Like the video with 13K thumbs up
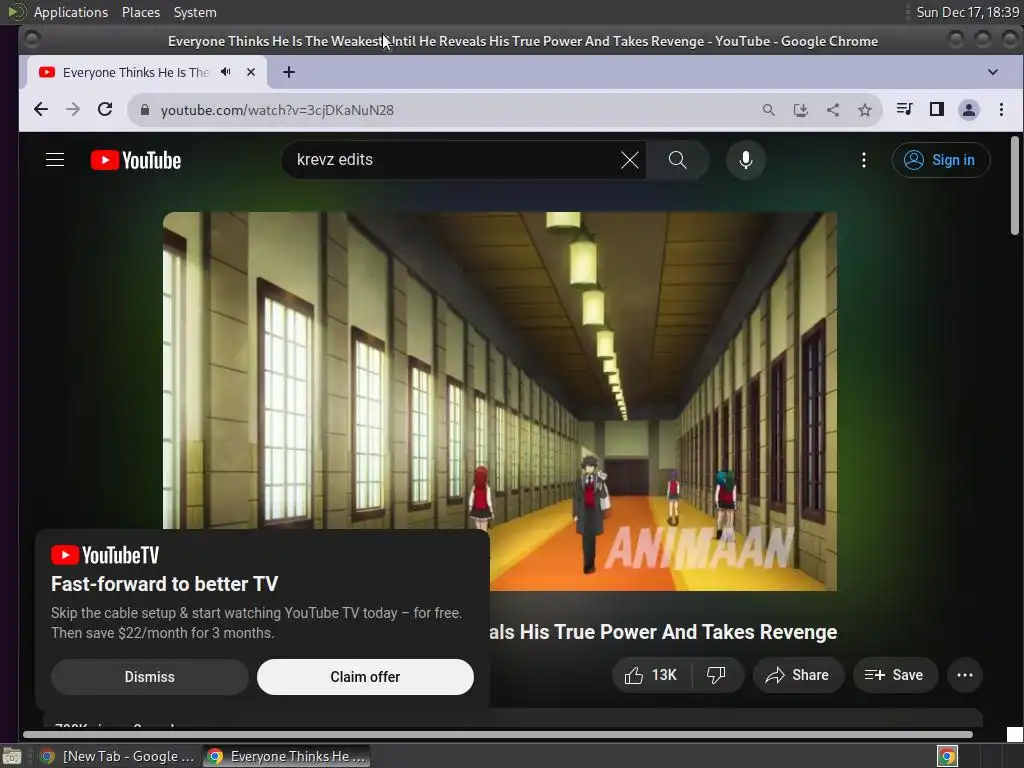Image resolution: width=1024 pixels, height=768 pixels. tap(651, 675)
